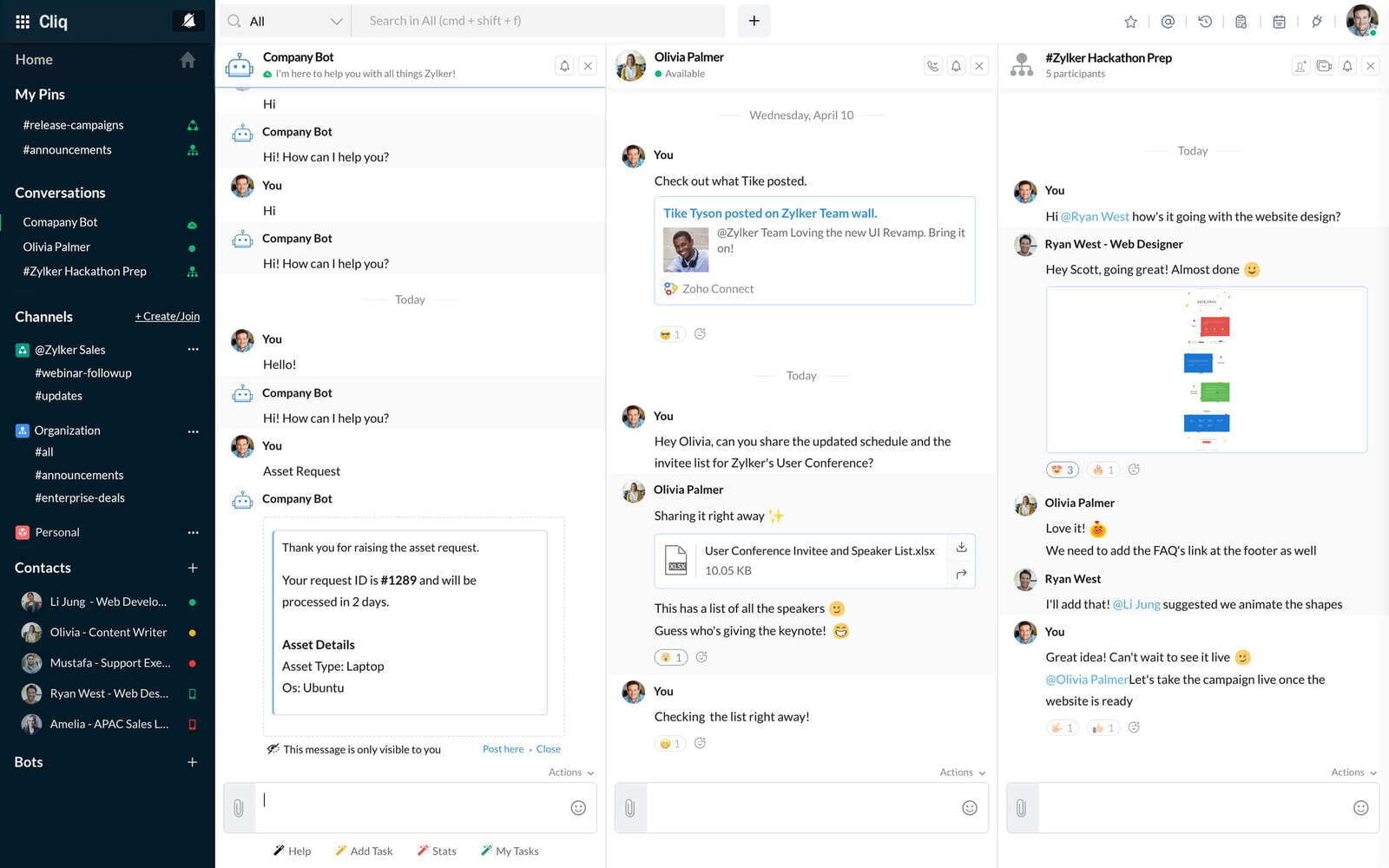Open the Organization section ellipsis menu

pyautogui.click(x=193, y=431)
